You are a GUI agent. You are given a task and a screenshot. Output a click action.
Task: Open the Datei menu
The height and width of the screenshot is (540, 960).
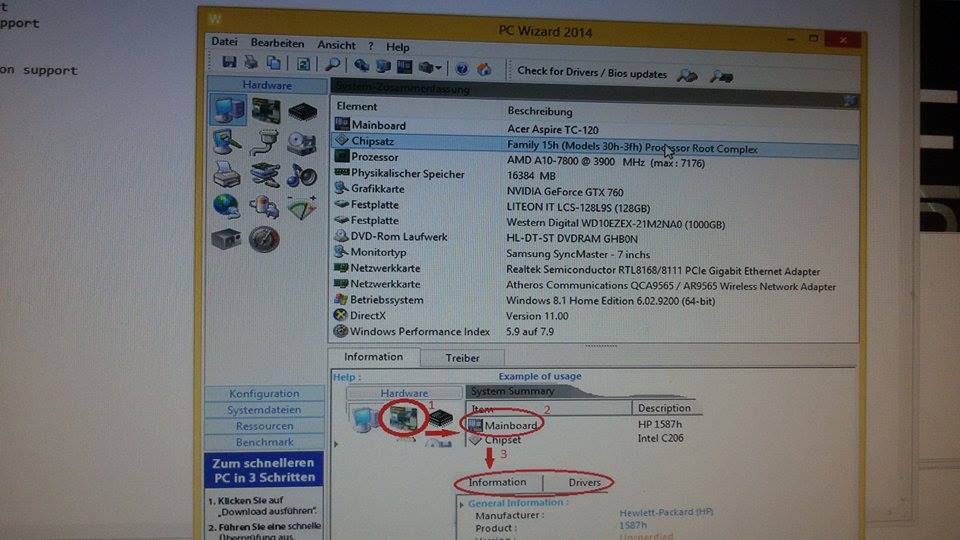[x=224, y=42]
